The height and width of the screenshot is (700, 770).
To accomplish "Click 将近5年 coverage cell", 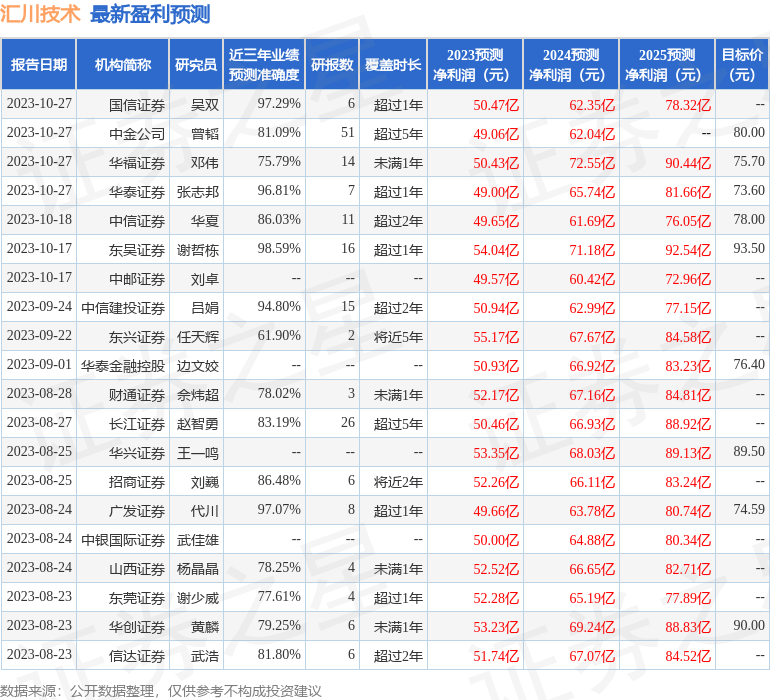I will tap(398, 336).
